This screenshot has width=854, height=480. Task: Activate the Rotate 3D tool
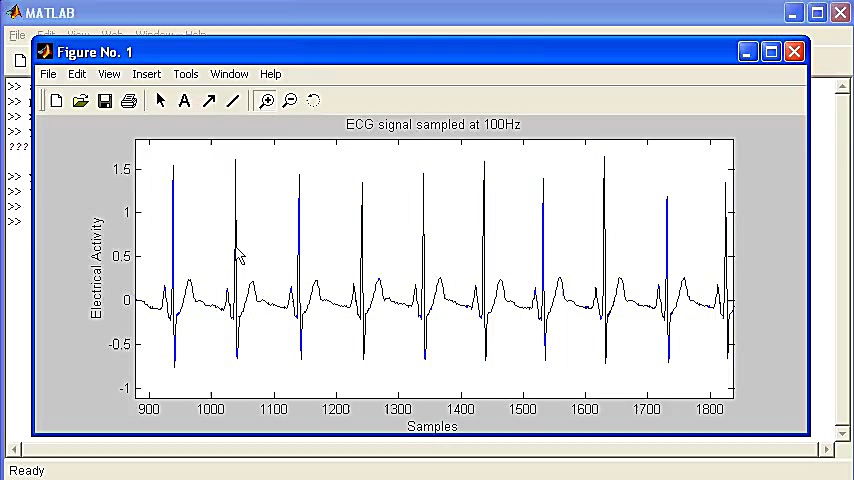point(313,100)
